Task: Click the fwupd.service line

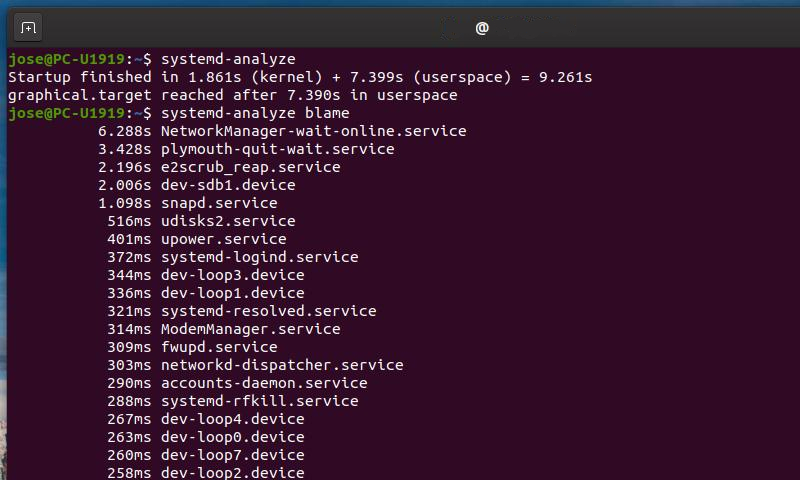Action: (192, 347)
